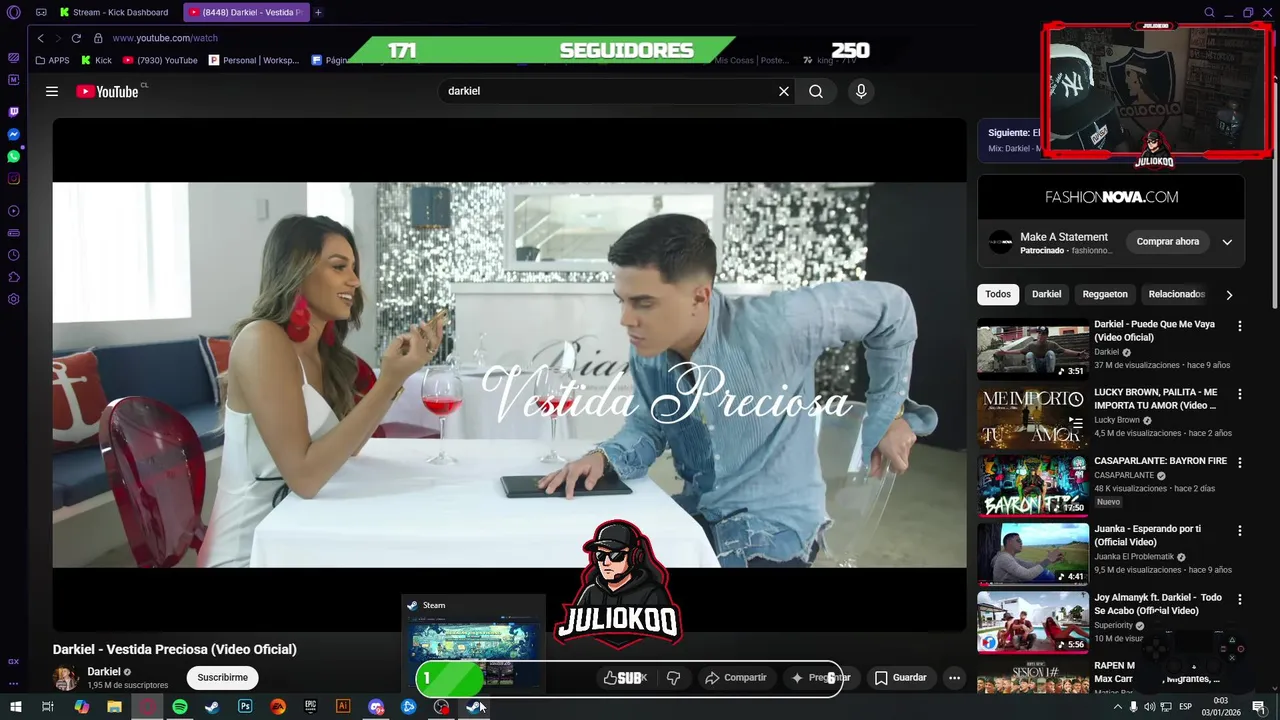Go back with browser back arrow
Image resolution: width=1280 pixels, height=720 pixels.
point(40,38)
